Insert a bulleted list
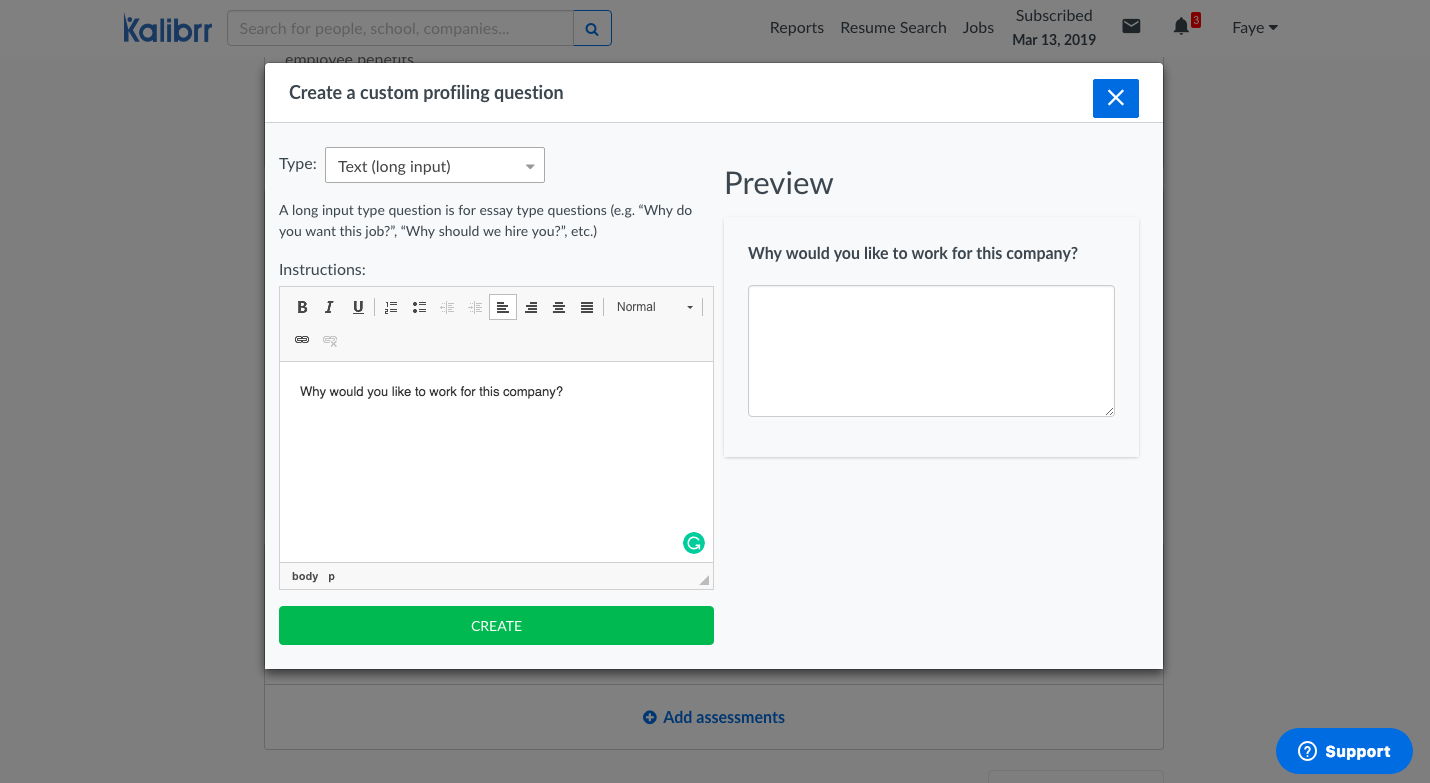This screenshot has width=1430, height=783. [x=419, y=307]
